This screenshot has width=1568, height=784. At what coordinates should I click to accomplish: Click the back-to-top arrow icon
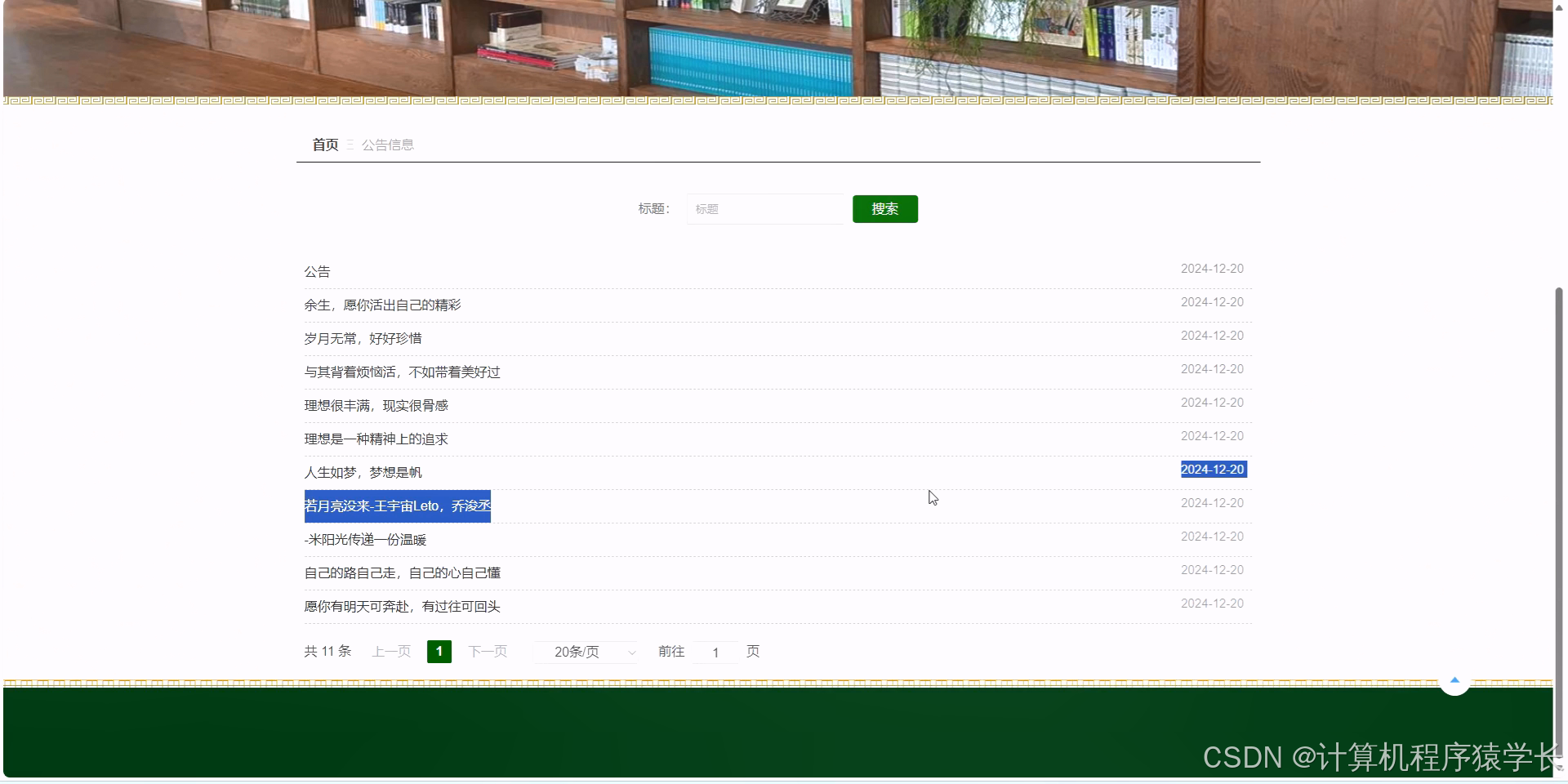pyautogui.click(x=1454, y=679)
